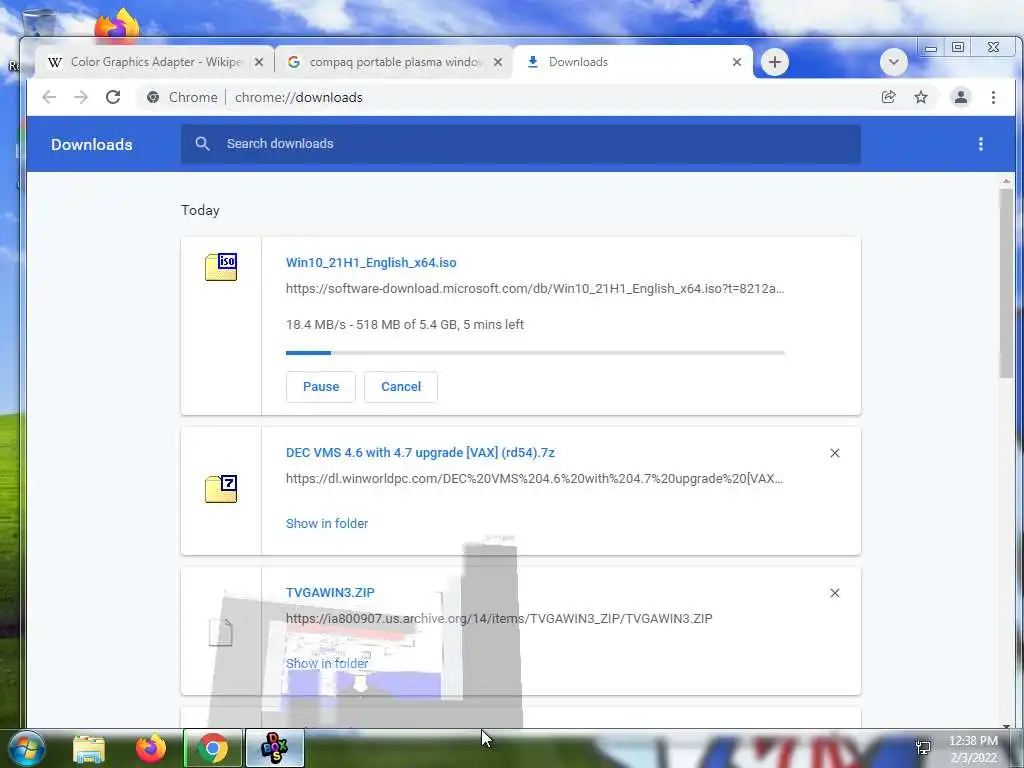Launch Firefox from the taskbar
This screenshot has width=1024, height=768.
(151, 748)
